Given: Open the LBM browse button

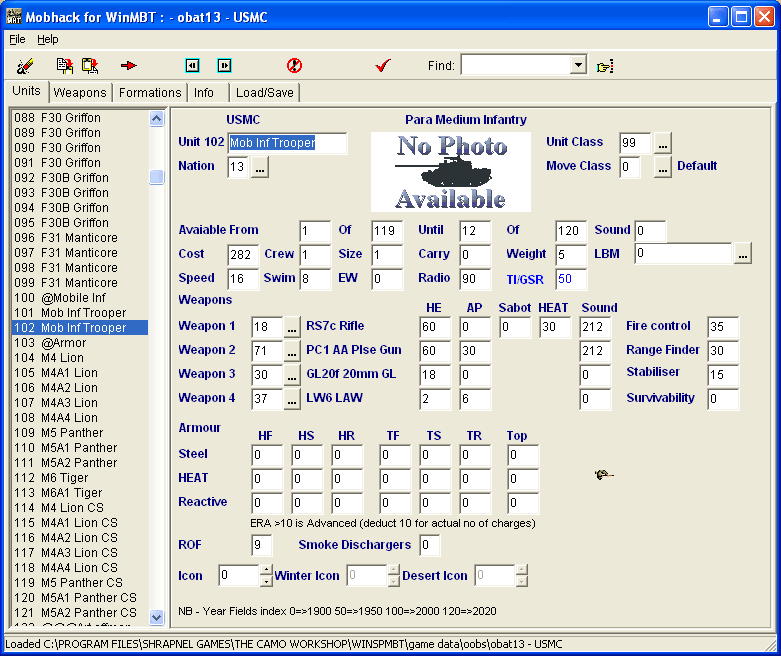Looking at the screenshot, I should [741, 255].
